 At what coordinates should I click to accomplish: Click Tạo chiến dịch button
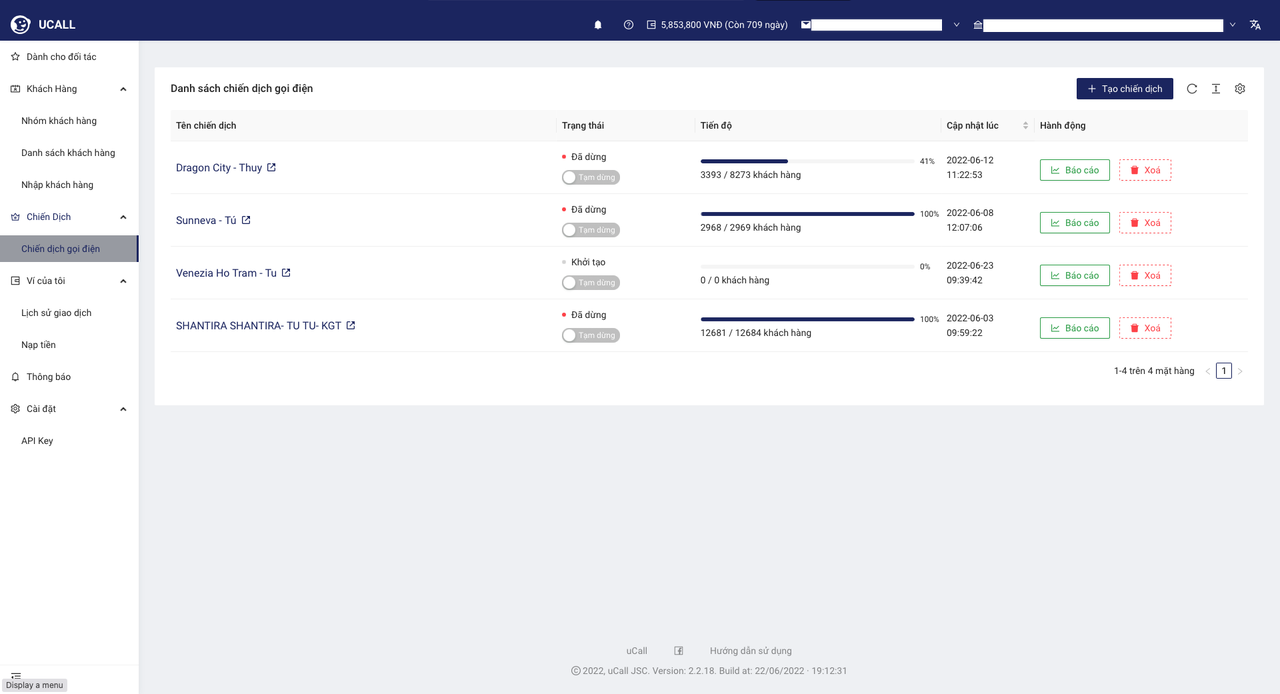1125,89
